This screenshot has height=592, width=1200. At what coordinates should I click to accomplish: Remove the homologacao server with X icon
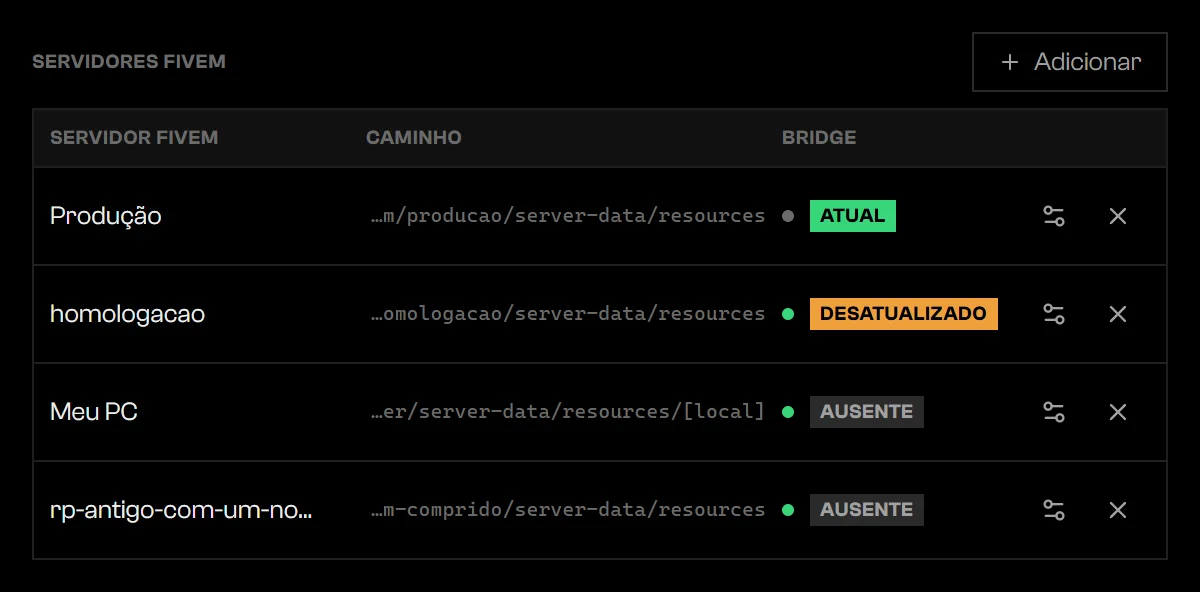tap(1118, 314)
